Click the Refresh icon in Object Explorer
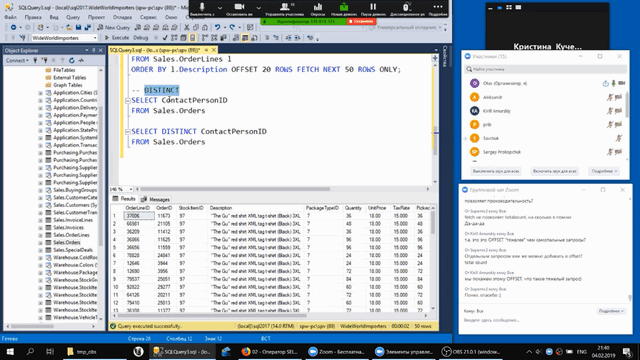Image resolution: width=640 pixels, height=360 pixels. [72, 60]
